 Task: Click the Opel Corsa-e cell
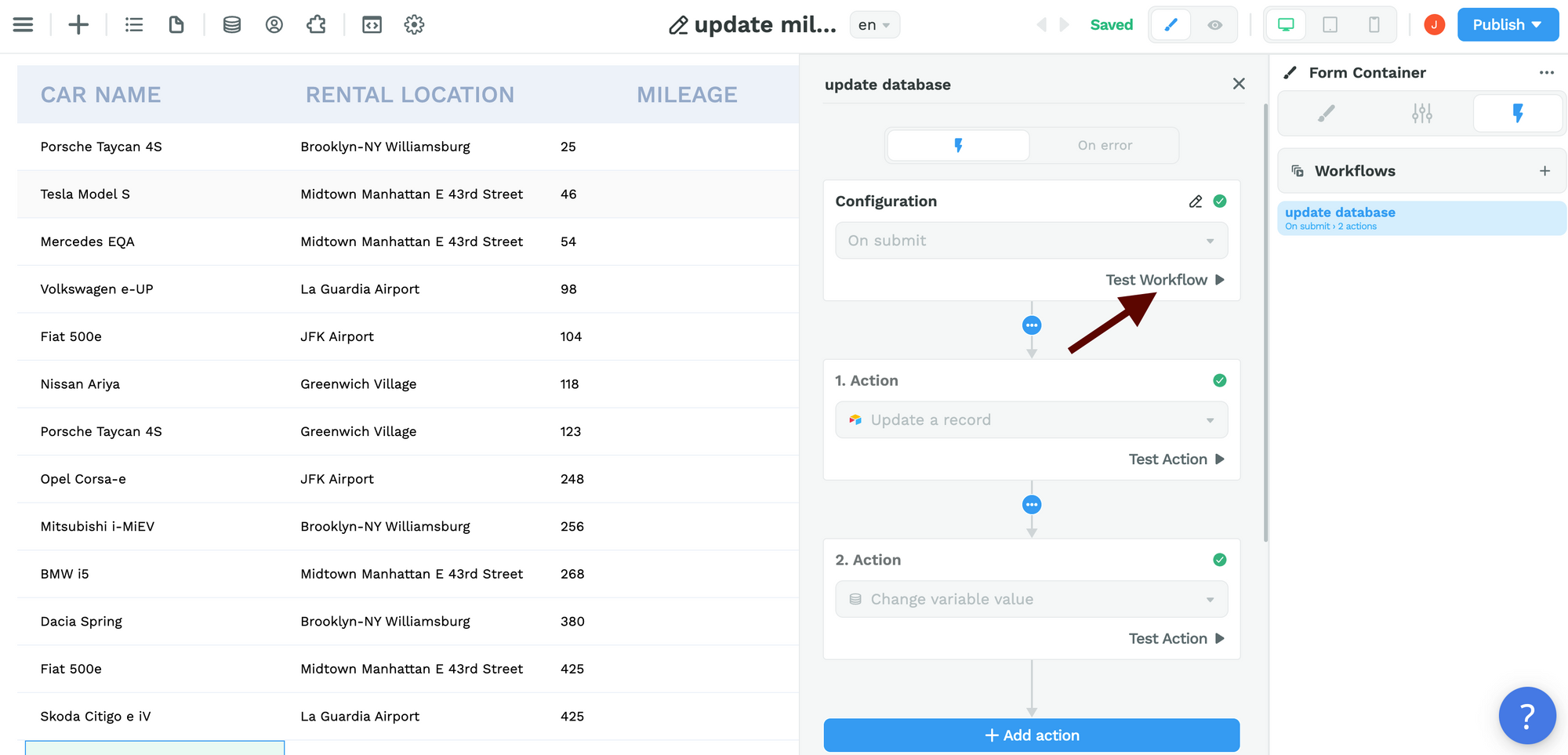click(x=83, y=479)
